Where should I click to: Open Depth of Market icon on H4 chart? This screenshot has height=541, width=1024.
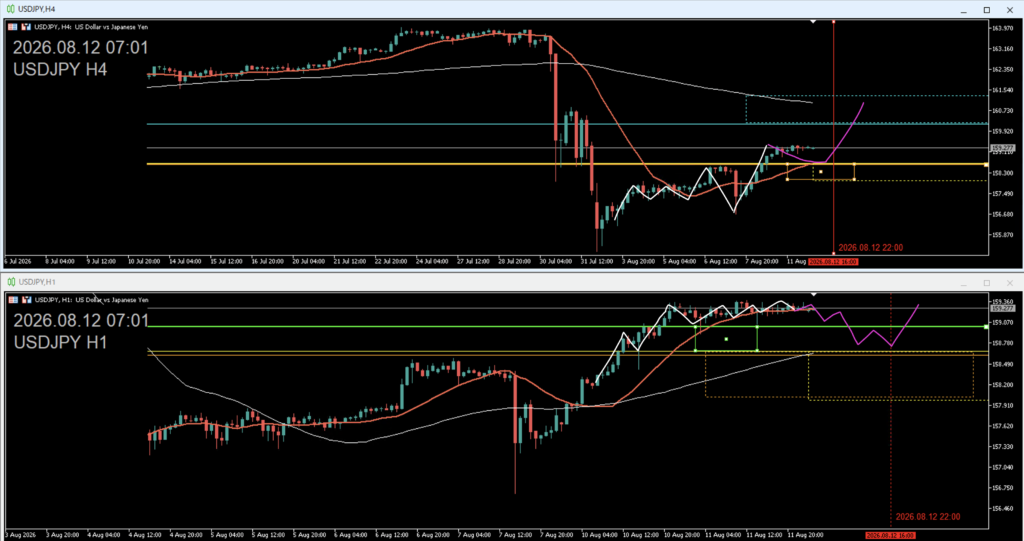pos(26,27)
